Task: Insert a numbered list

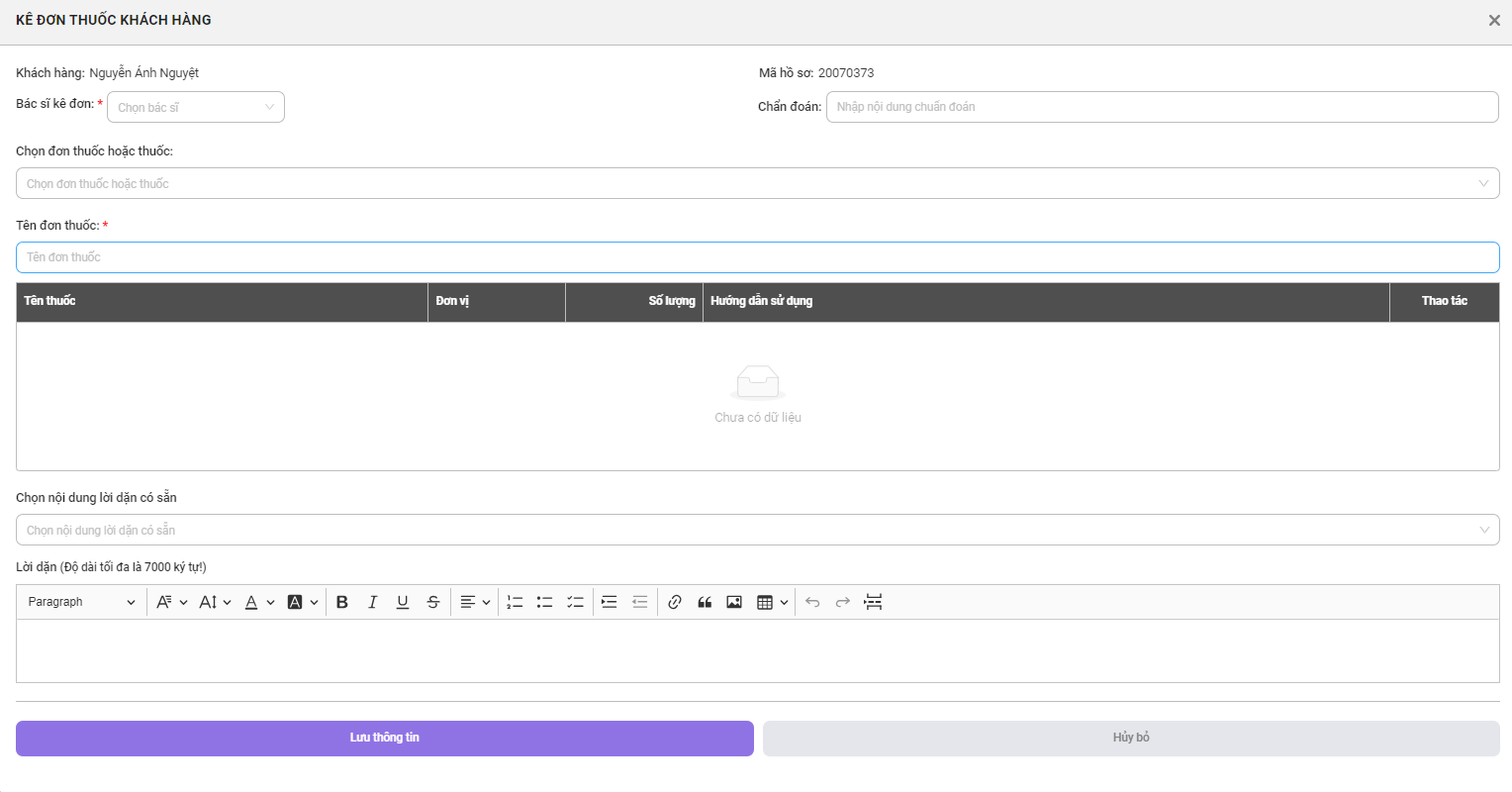Action: 515,602
